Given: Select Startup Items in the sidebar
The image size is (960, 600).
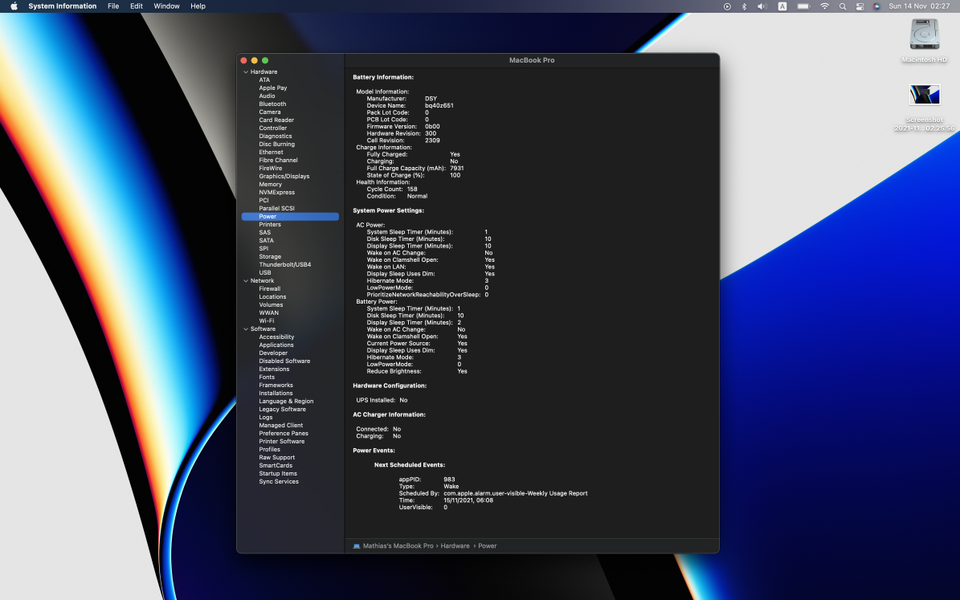Looking at the screenshot, I should [x=278, y=474].
